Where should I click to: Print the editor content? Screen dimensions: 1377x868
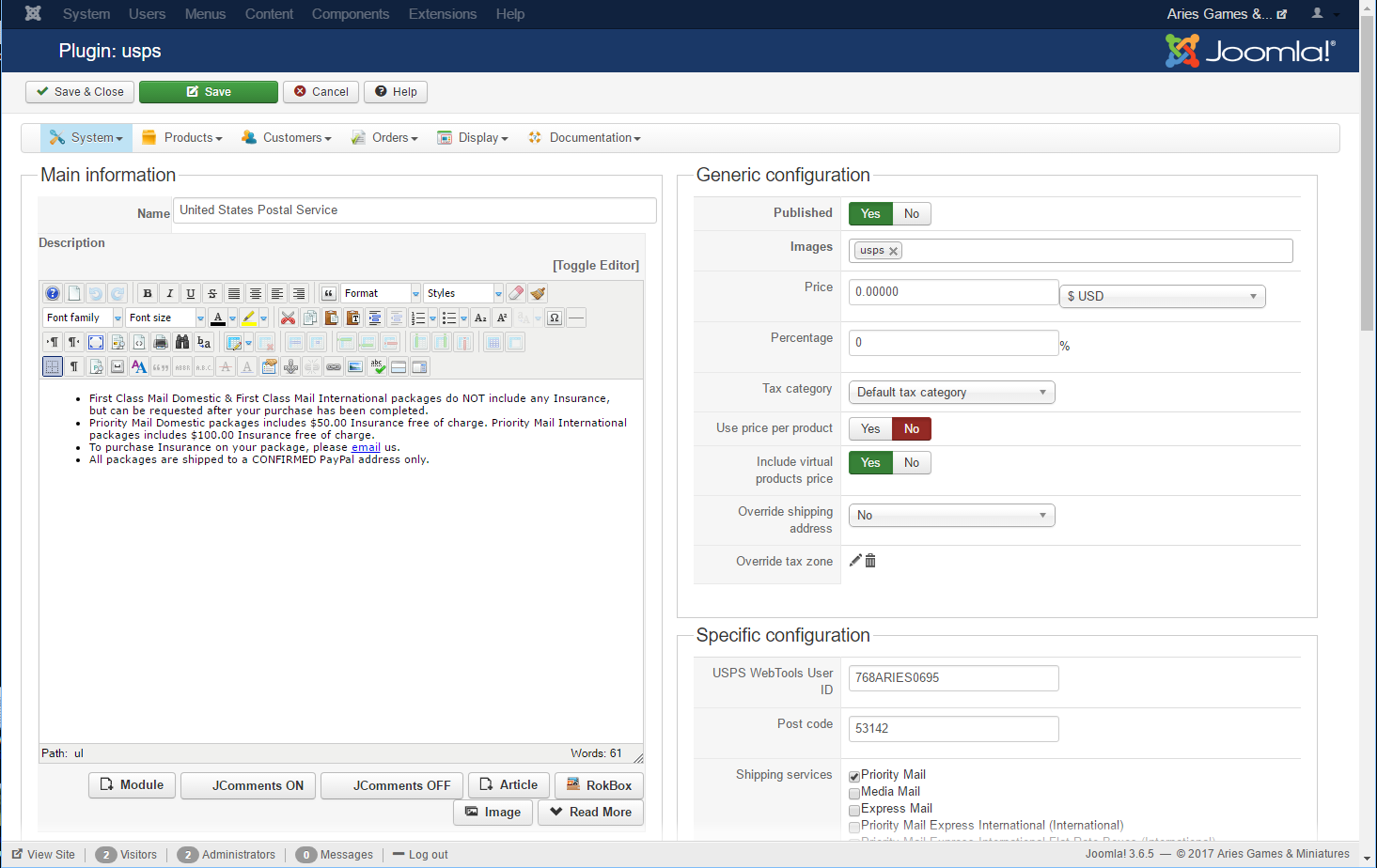coord(161,342)
